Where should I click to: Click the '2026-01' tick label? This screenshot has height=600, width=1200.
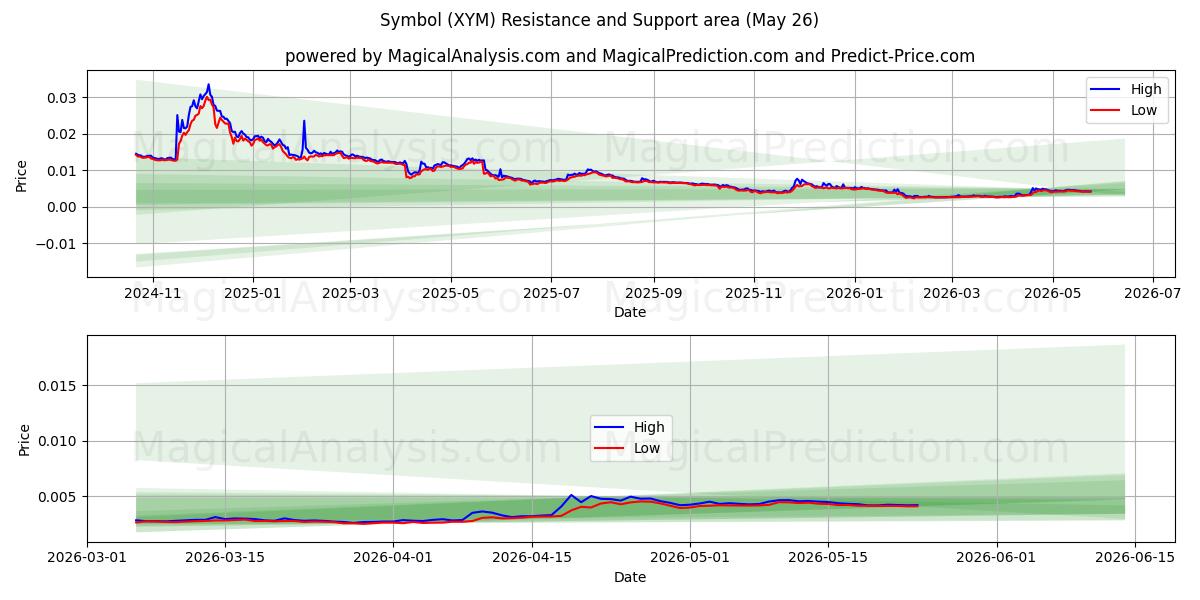(854, 292)
